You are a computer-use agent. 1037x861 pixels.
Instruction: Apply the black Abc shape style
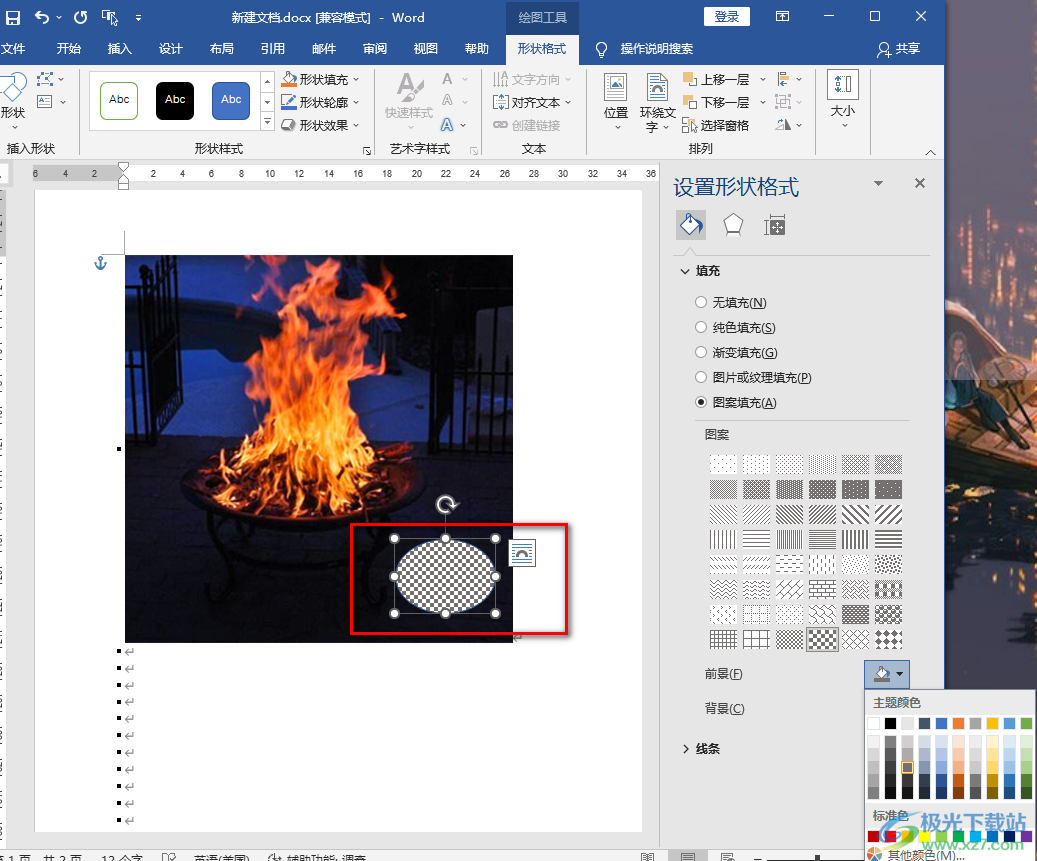click(x=175, y=101)
